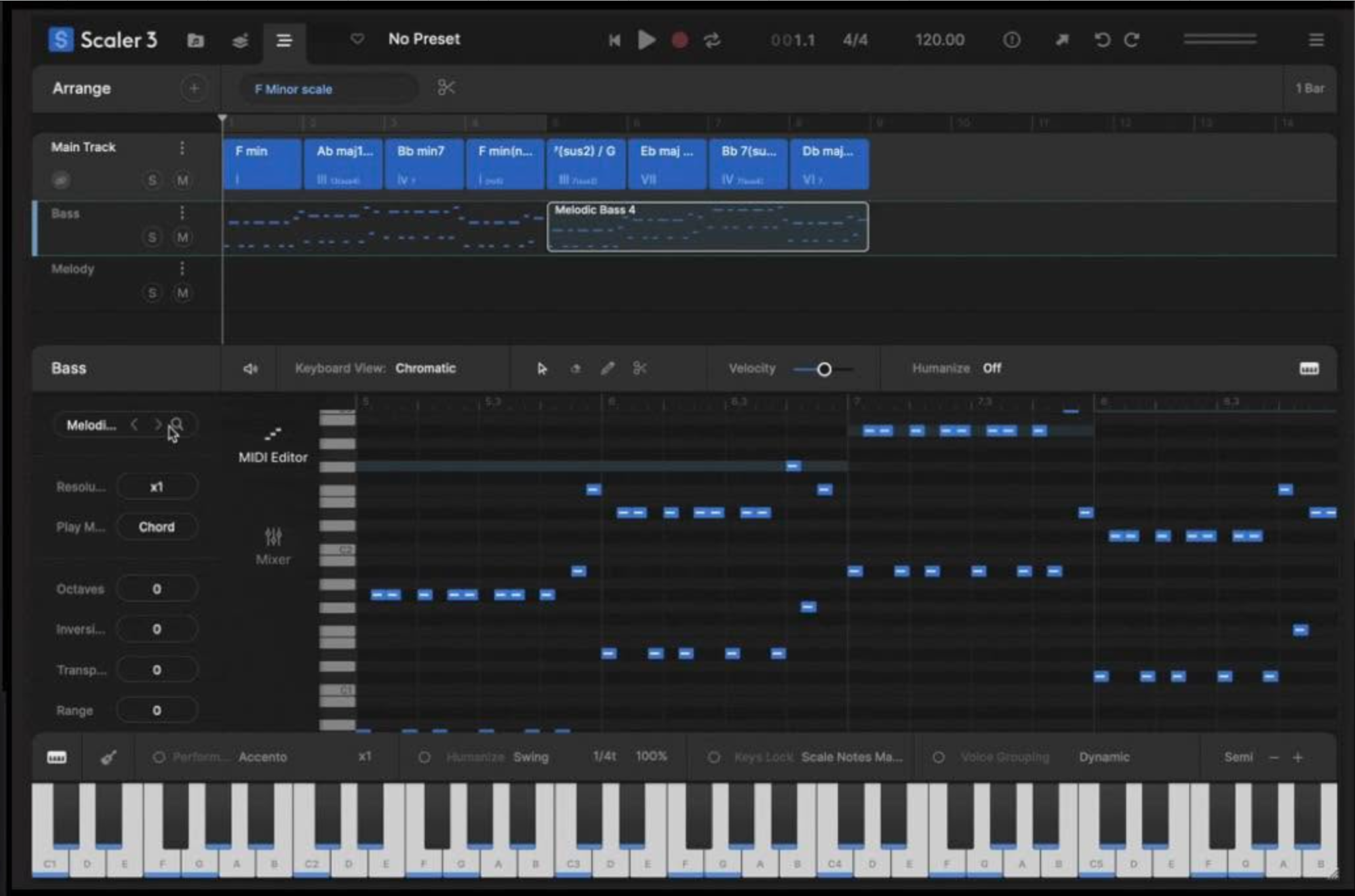This screenshot has height=896, width=1355.
Task: Click the layers stack icon in header
Action: 240,41
